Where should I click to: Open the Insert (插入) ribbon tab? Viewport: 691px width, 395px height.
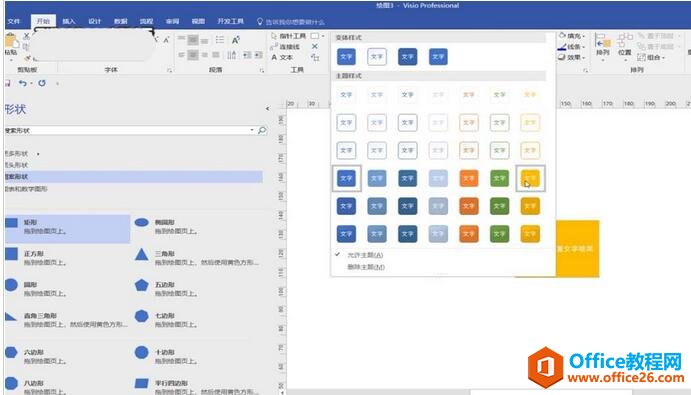(69, 21)
